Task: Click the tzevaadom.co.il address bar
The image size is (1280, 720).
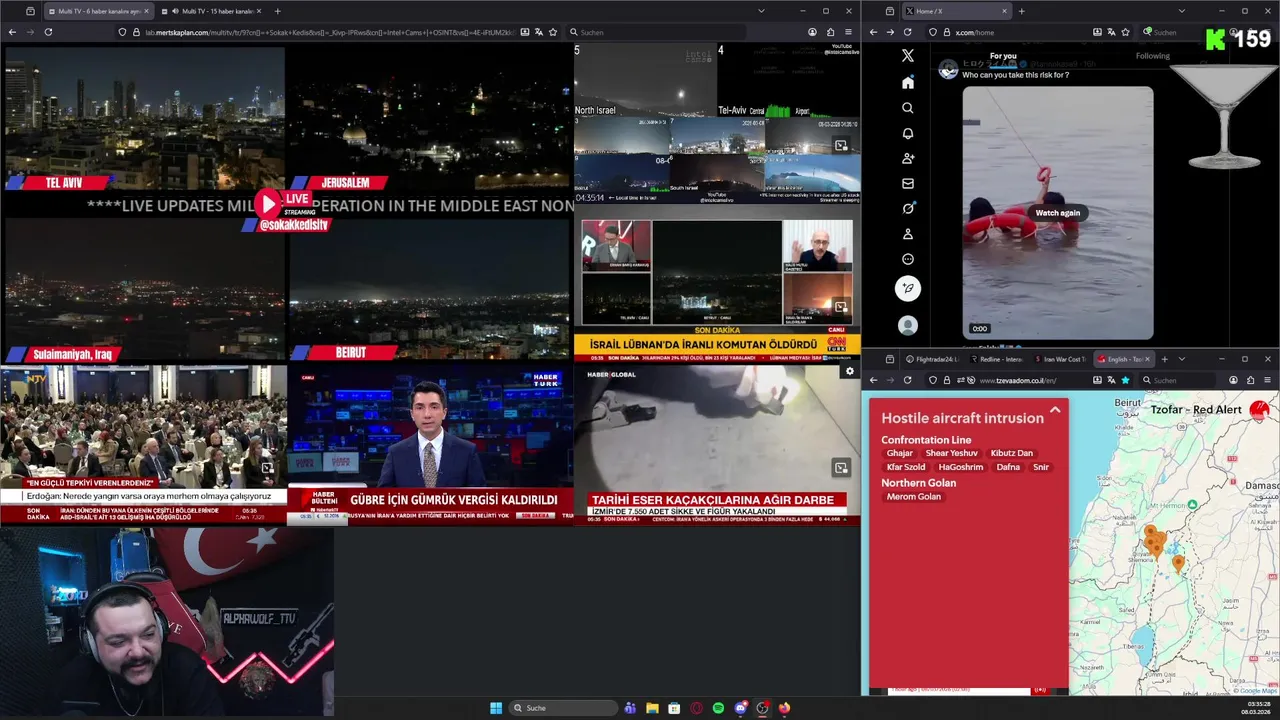Action: pyautogui.click(x=1030, y=380)
